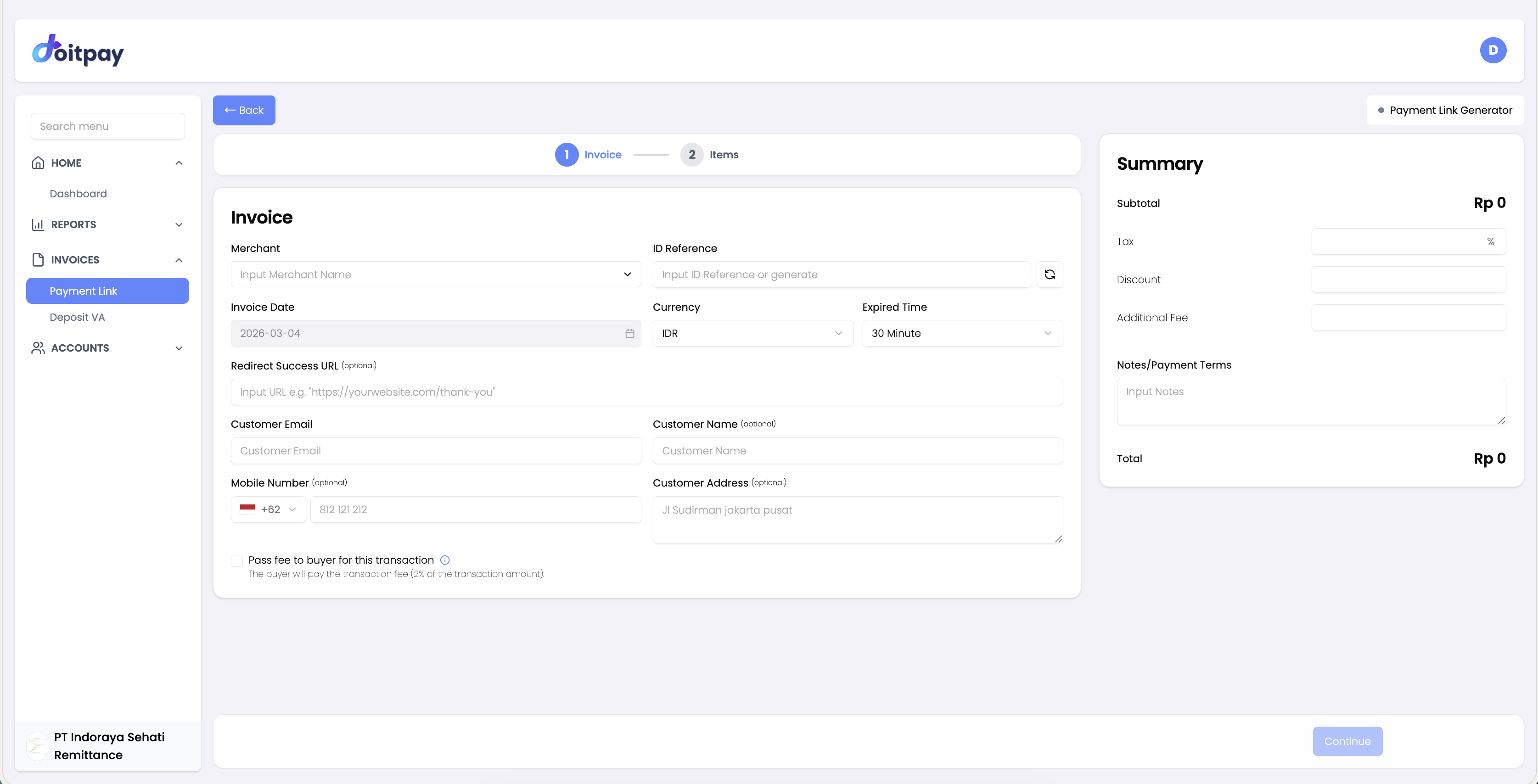Click the address textarea resize handle
Image resolution: width=1538 pixels, height=784 pixels.
(x=1058, y=538)
